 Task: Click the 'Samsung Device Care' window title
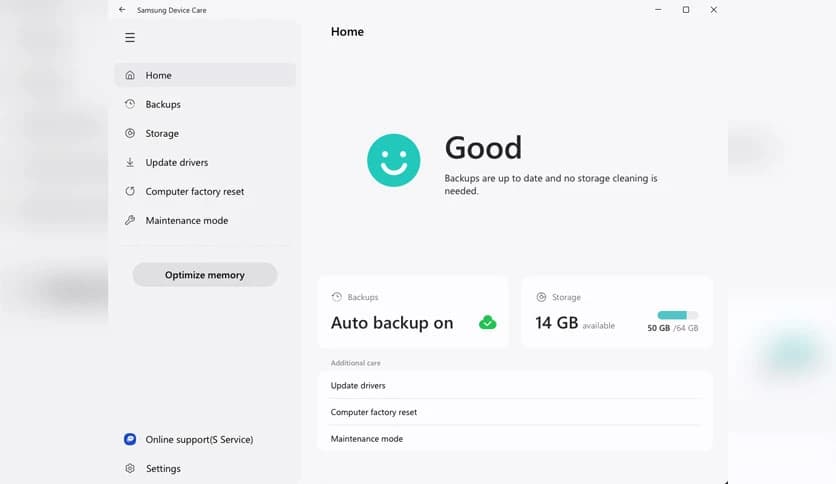[172, 10]
